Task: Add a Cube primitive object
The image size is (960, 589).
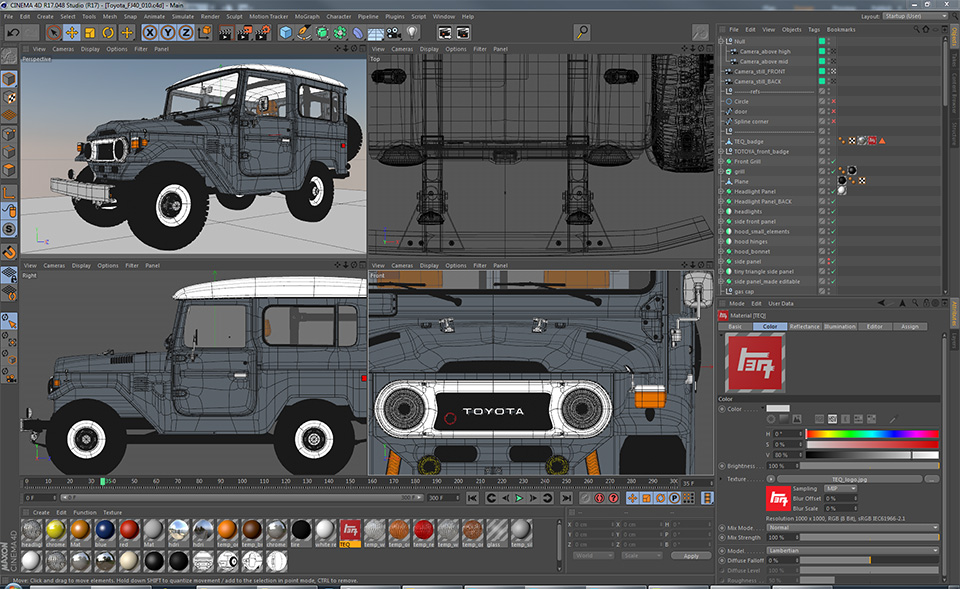Action: 286,33
